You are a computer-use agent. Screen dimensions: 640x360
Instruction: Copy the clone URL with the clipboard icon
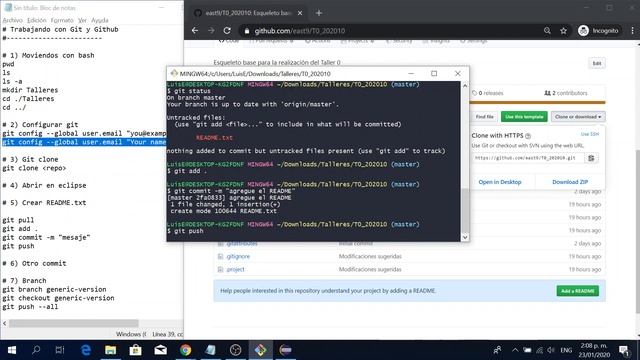591,158
